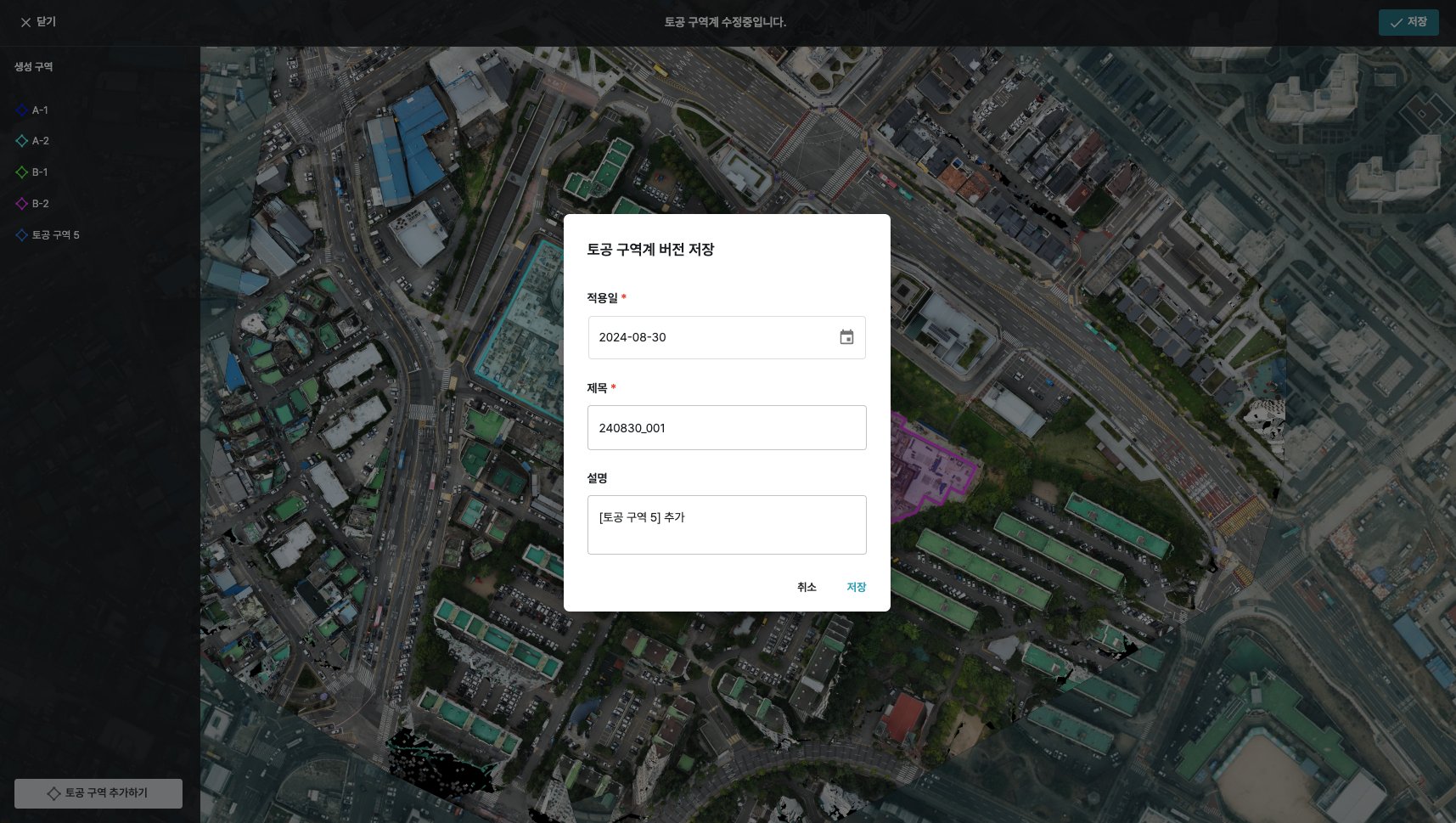Viewport: 1456px width, 823px height.
Task: Click the X icon next to 닫기
Action: click(25, 23)
